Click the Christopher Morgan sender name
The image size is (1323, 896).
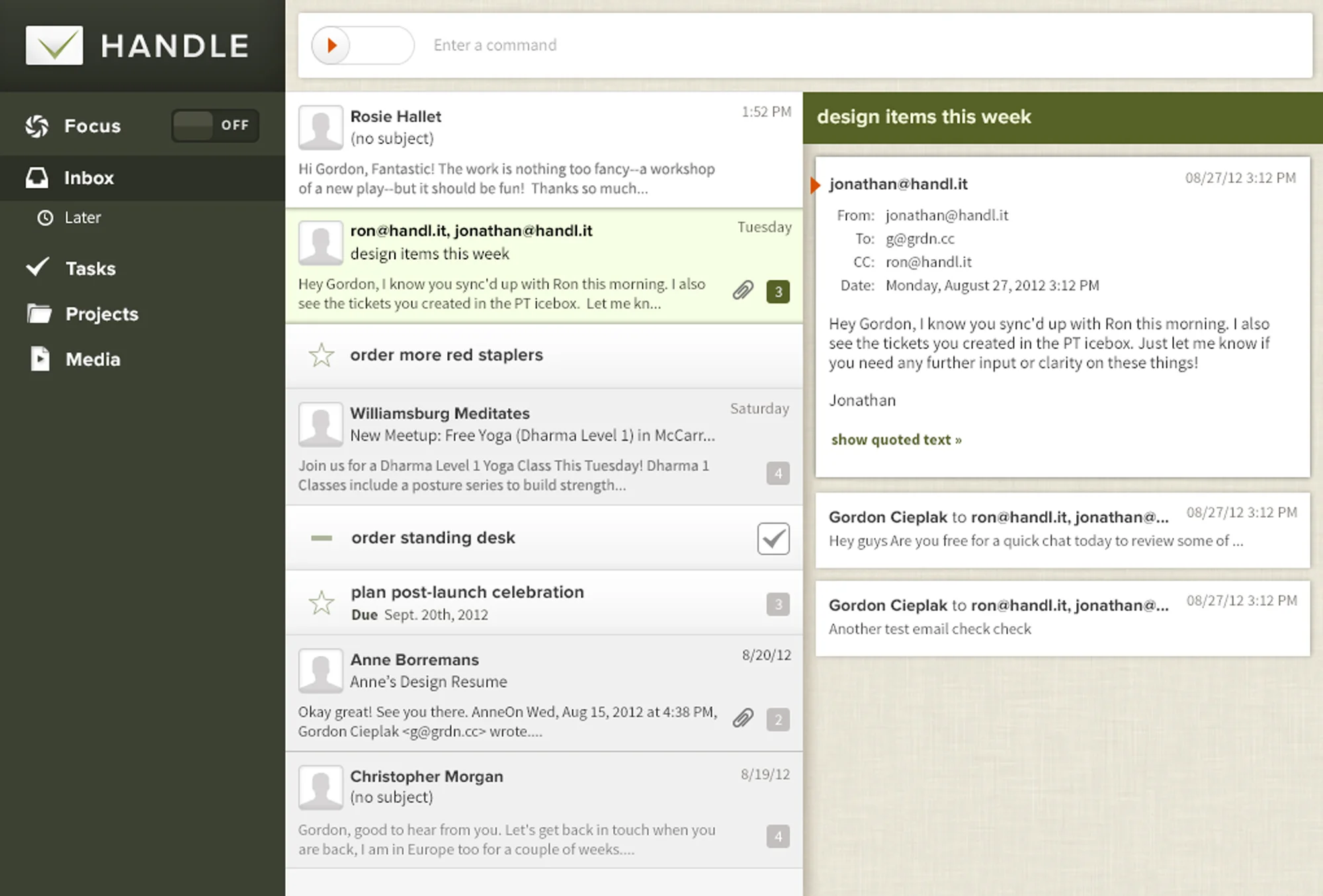click(x=427, y=776)
